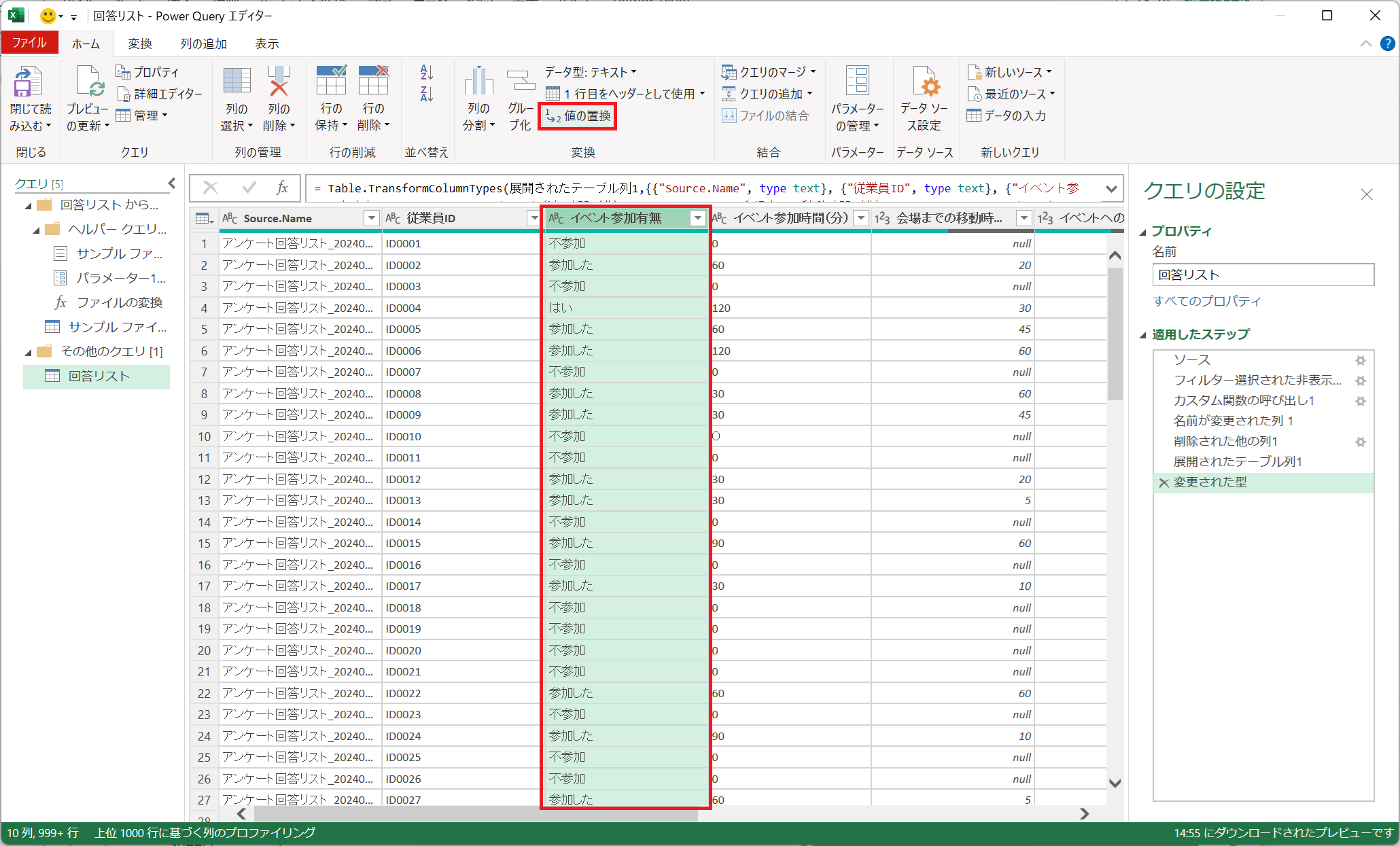Screen dimensions: 1400x846
Task: Open gear settings for カスタム関数の呼び出し1 step
Action: coord(1361,401)
